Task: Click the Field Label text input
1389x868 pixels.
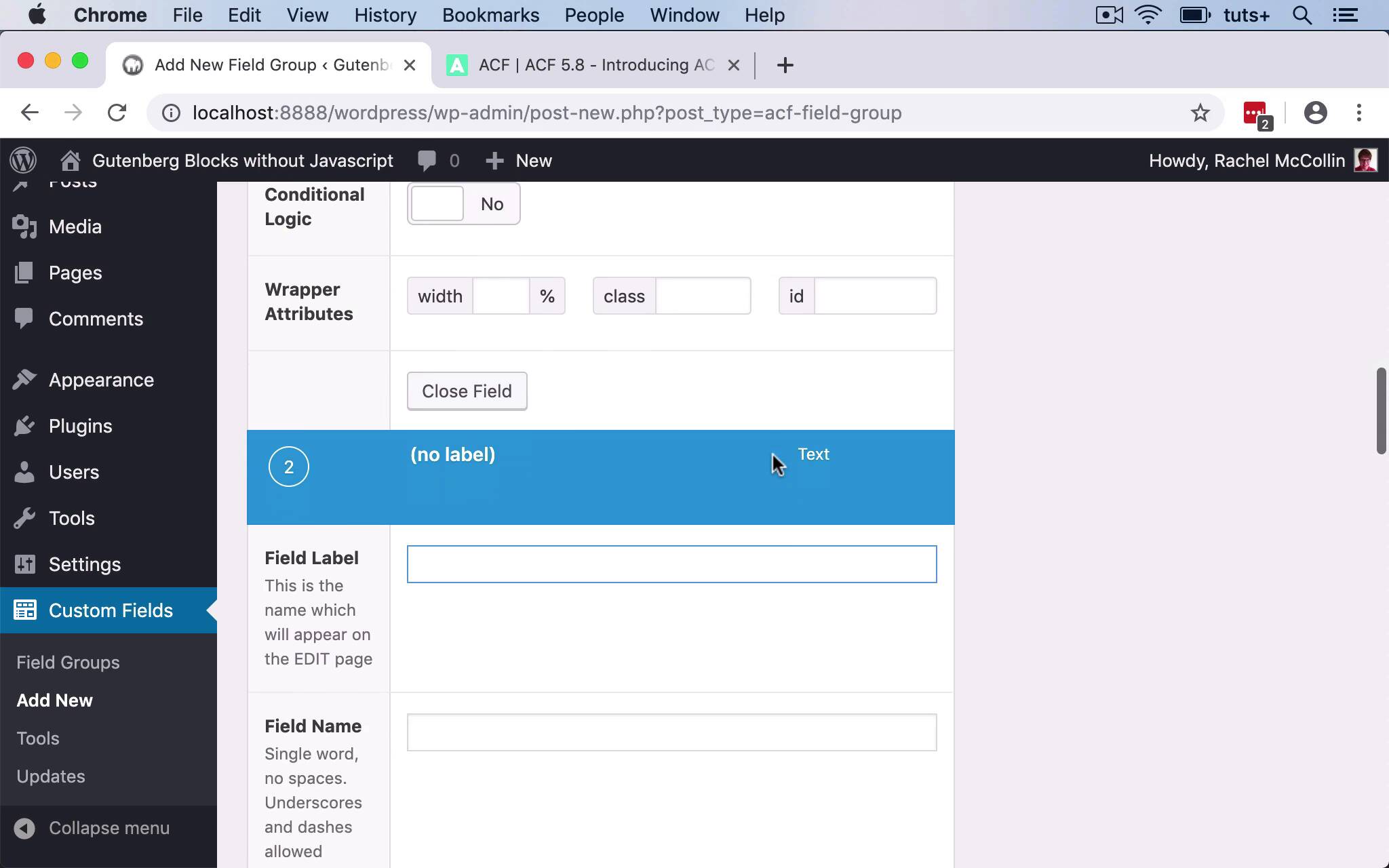Action: 671,564
